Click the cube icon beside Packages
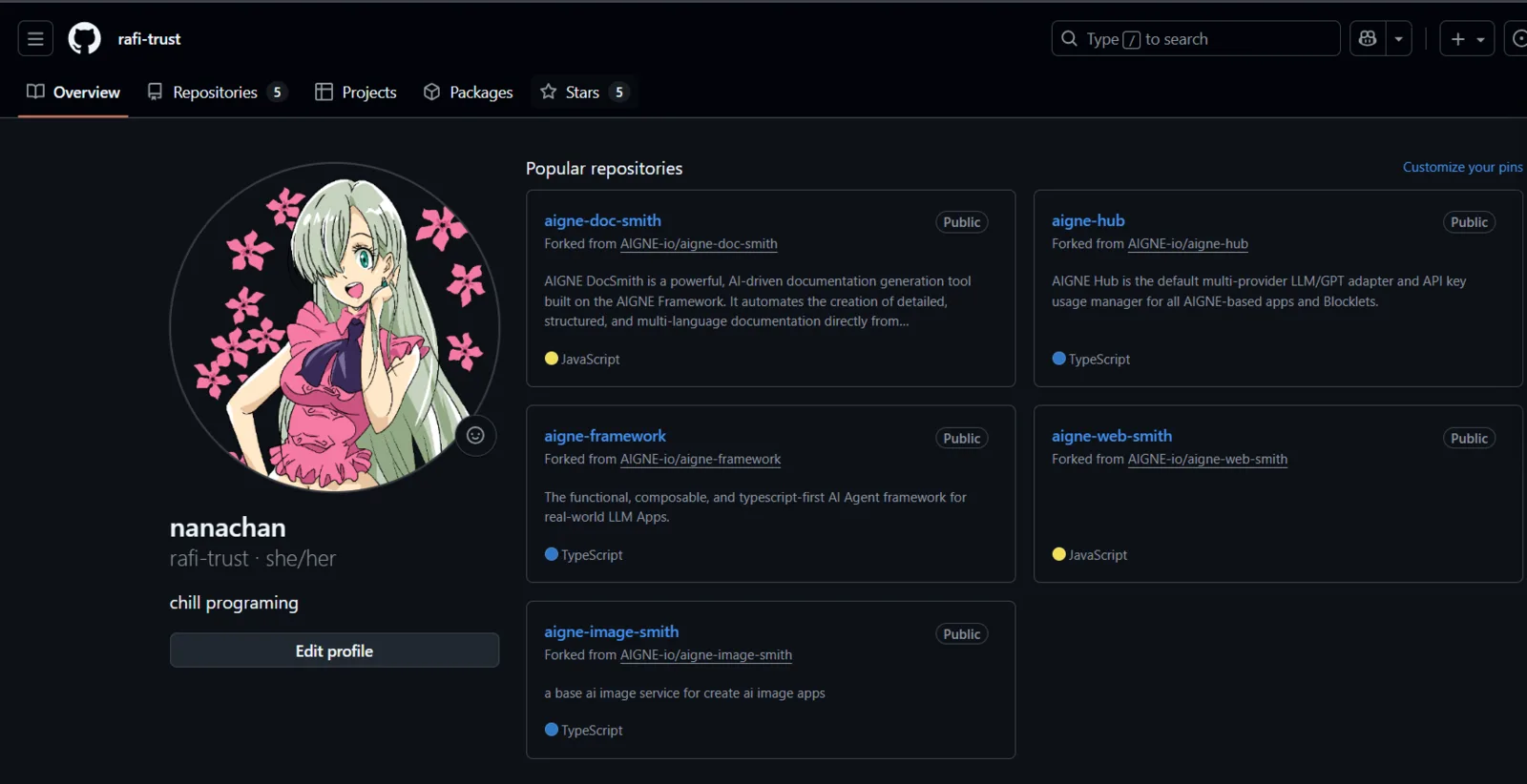Image resolution: width=1527 pixels, height=784 pixels. tap(432, 92)
